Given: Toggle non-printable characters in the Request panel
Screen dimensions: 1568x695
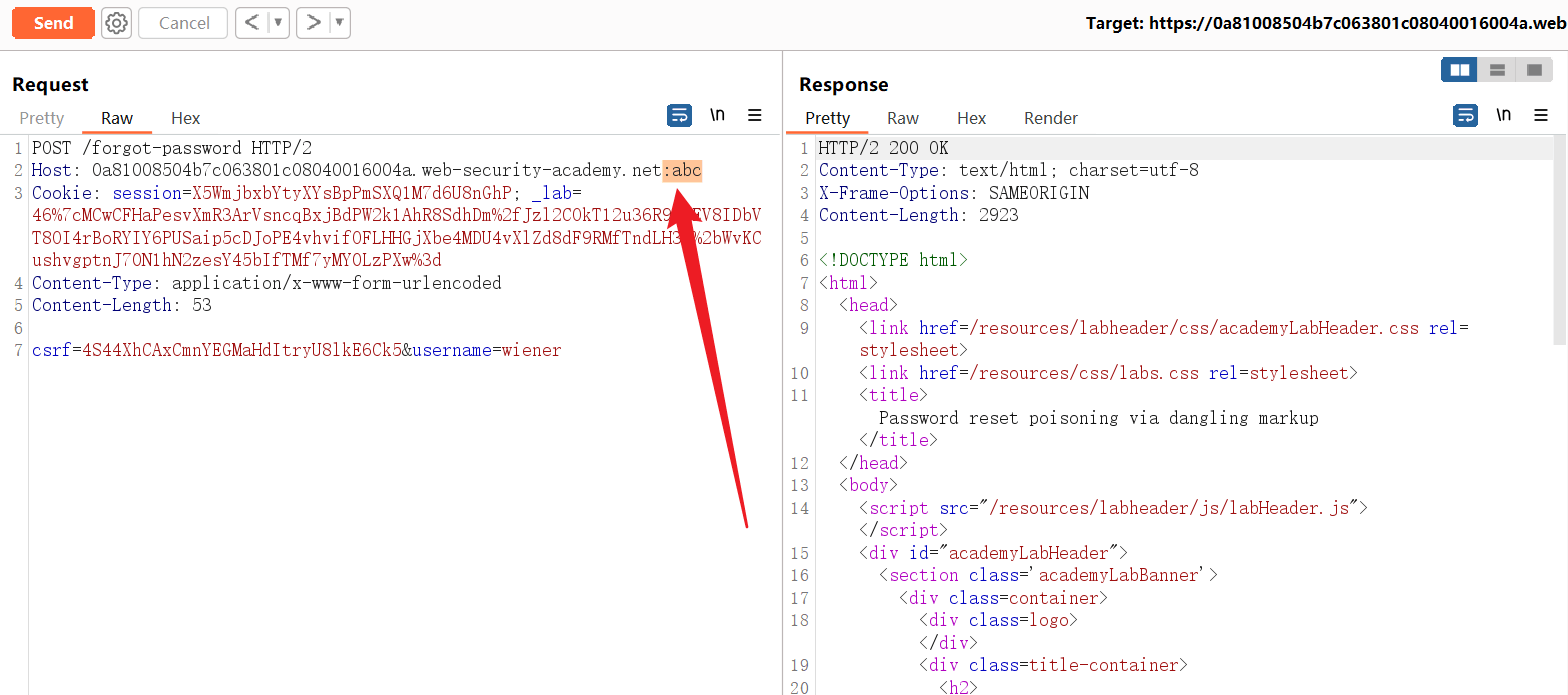Looking at the screenshot, I should coord(717,116).
